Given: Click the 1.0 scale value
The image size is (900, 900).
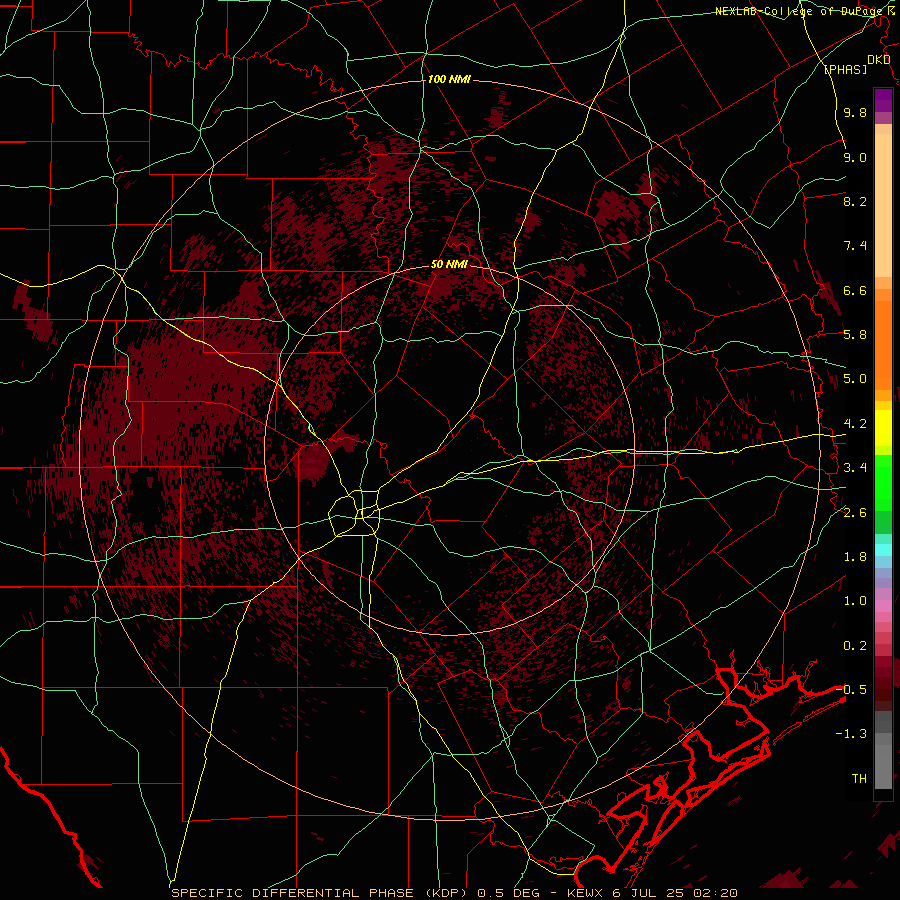Looking at the screenshot, I should click(855, 601).
